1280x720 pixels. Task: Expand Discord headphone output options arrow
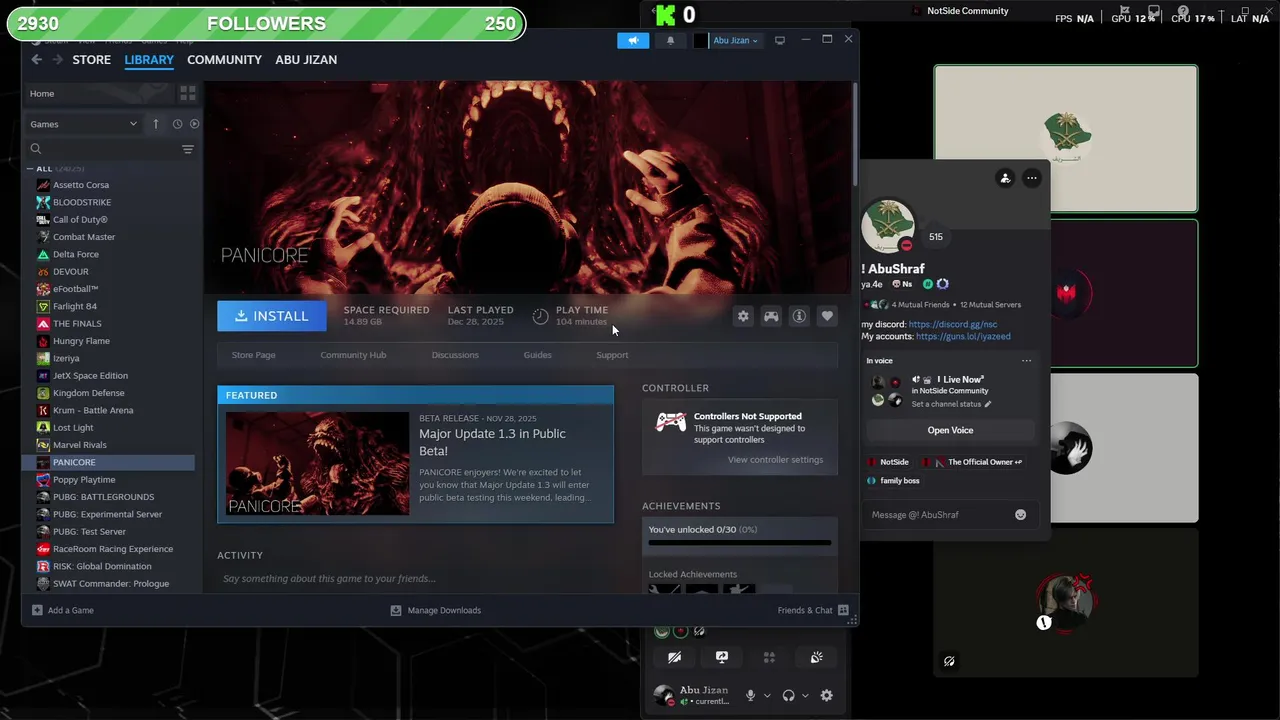click(805, 695)
